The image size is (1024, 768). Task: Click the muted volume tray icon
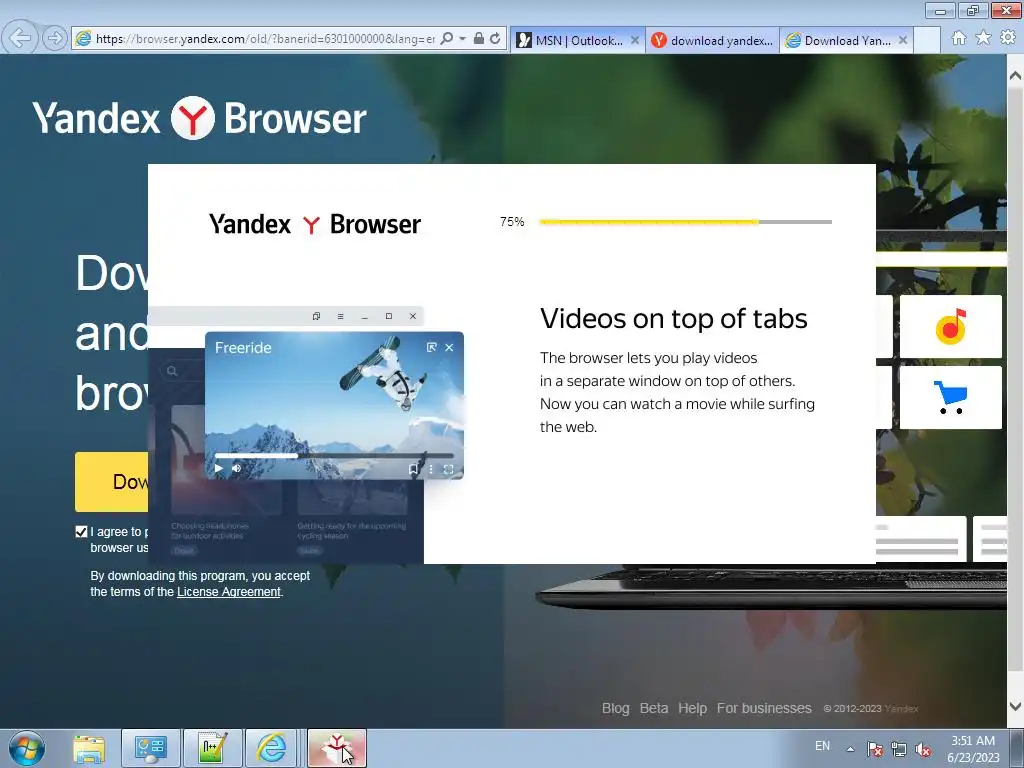[923, 749]
